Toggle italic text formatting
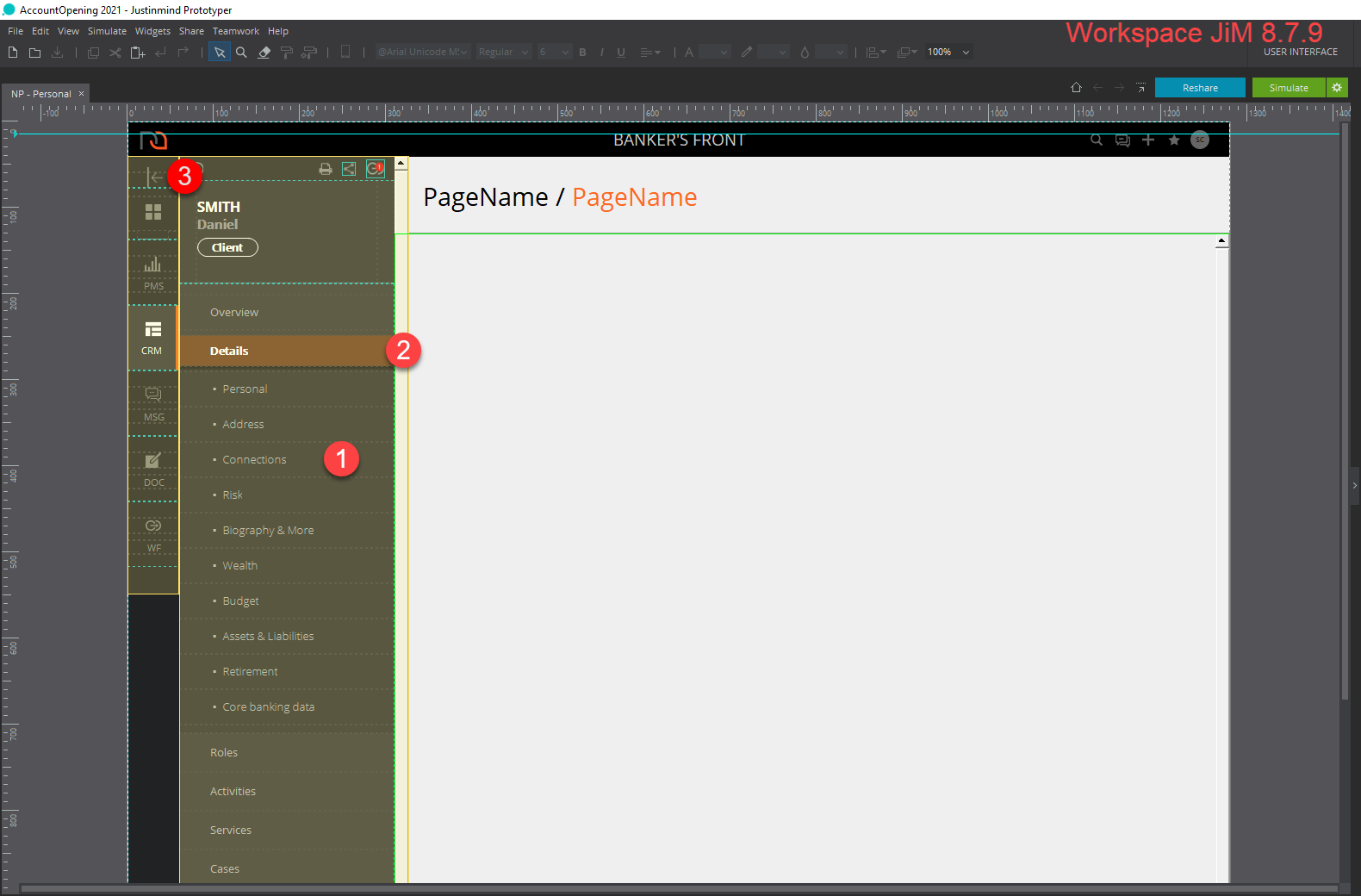The image size is (1361, 896). [602, 53]
